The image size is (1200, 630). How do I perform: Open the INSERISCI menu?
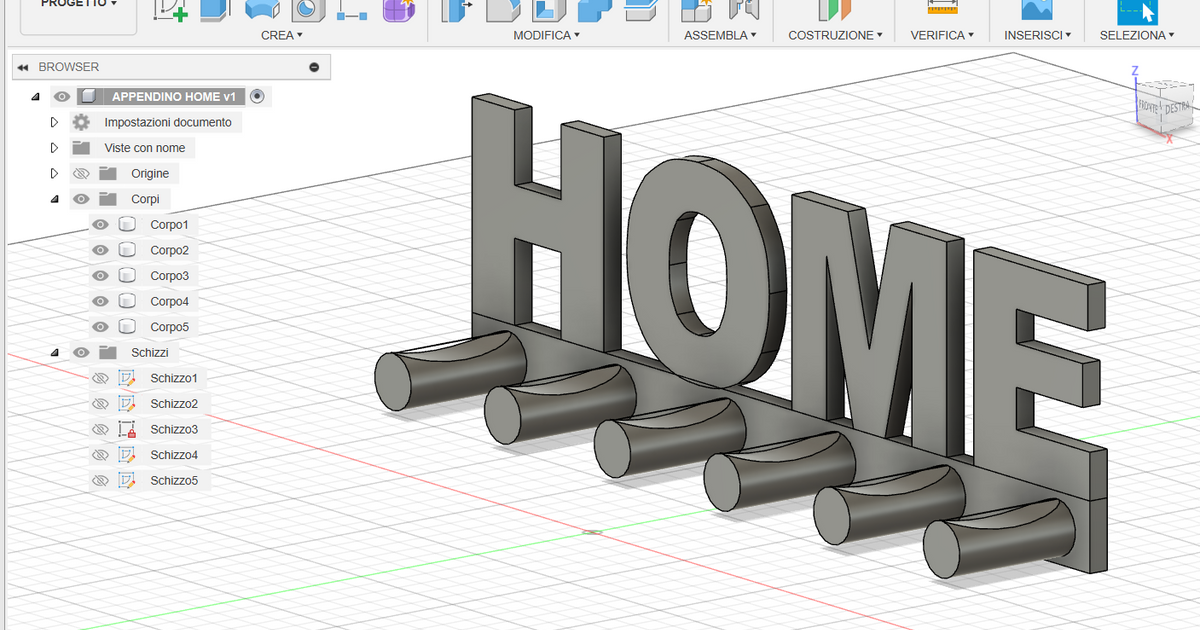tap(1038, 35)
